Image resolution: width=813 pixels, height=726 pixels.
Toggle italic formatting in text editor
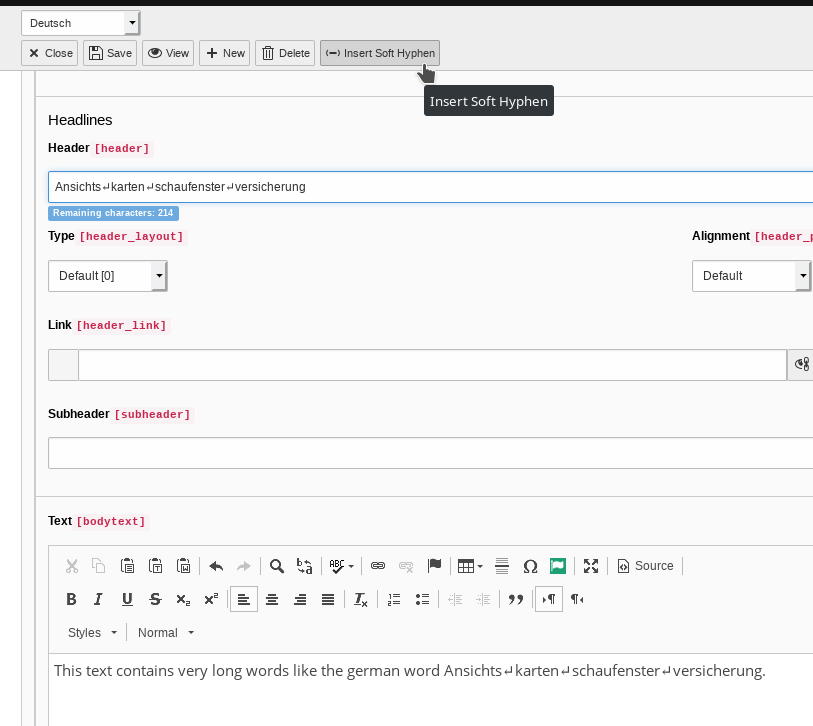coord(98,600)
